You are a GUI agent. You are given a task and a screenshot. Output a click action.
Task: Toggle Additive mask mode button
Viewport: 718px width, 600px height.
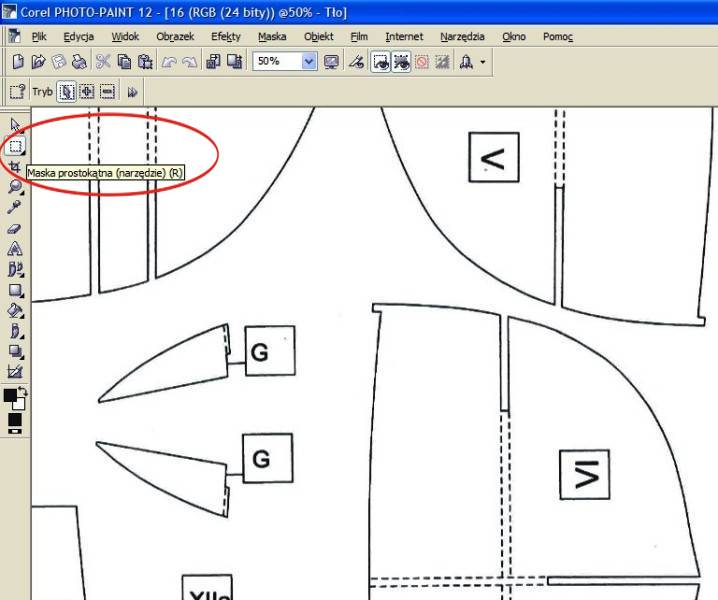87,92
